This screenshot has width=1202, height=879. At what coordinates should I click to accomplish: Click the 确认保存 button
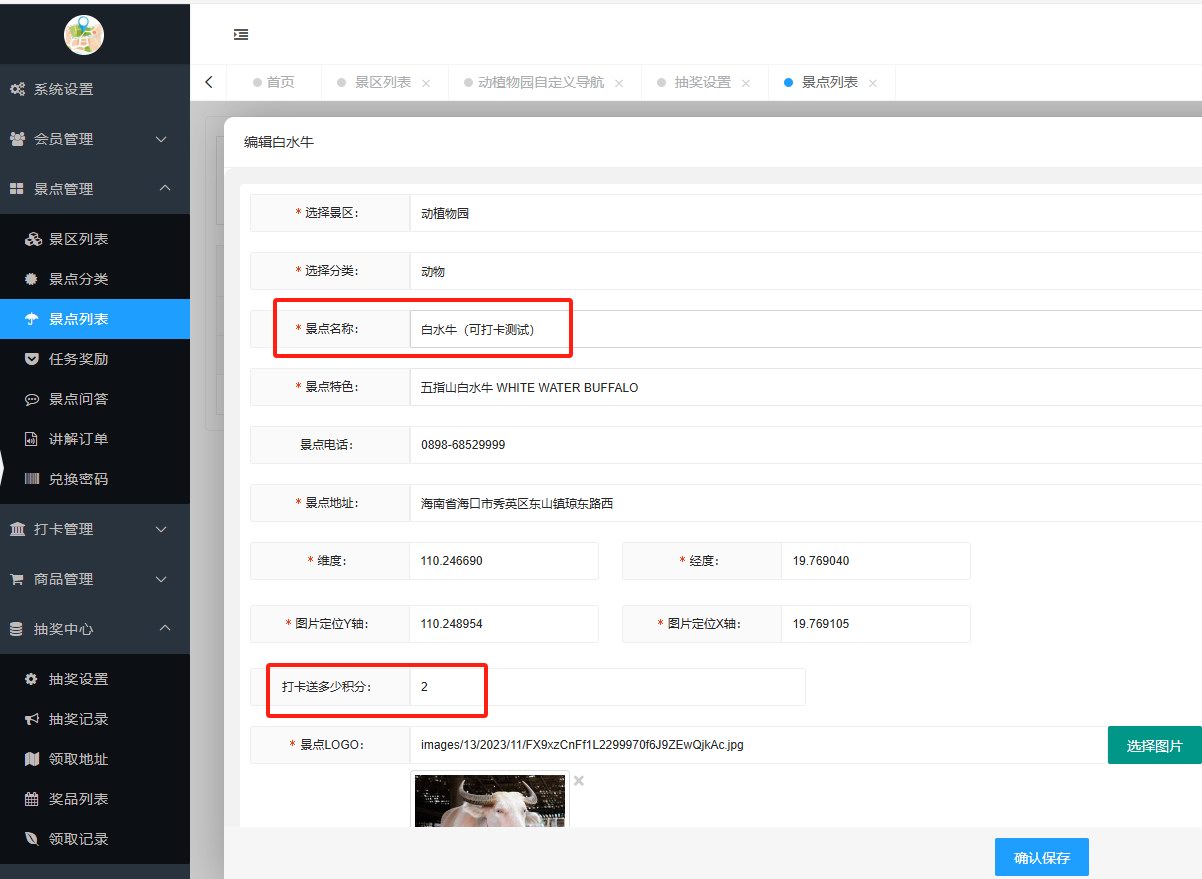(1041, 857)
